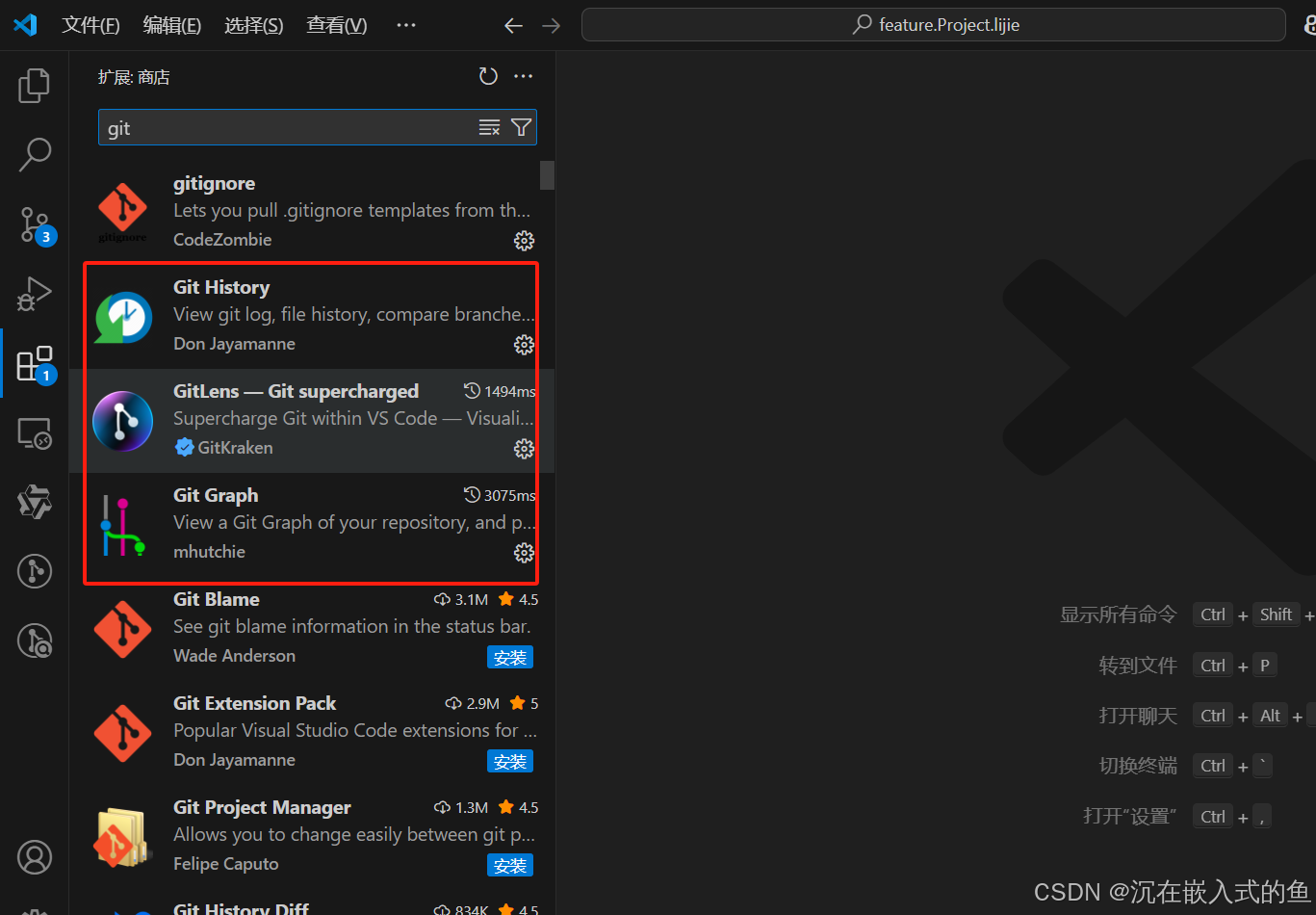
Task: Open the Search view in activity bar
Action: (34, 154)
